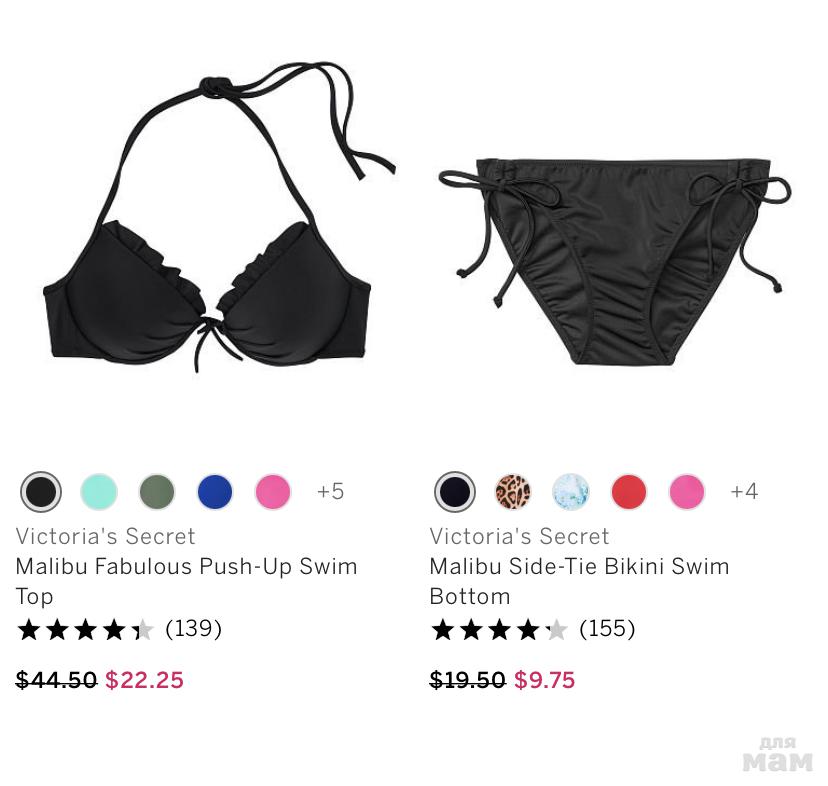Select royal blue swatch for swim top
The width and height of the screenshot is (828, 786).
click(x=215, y=492)
